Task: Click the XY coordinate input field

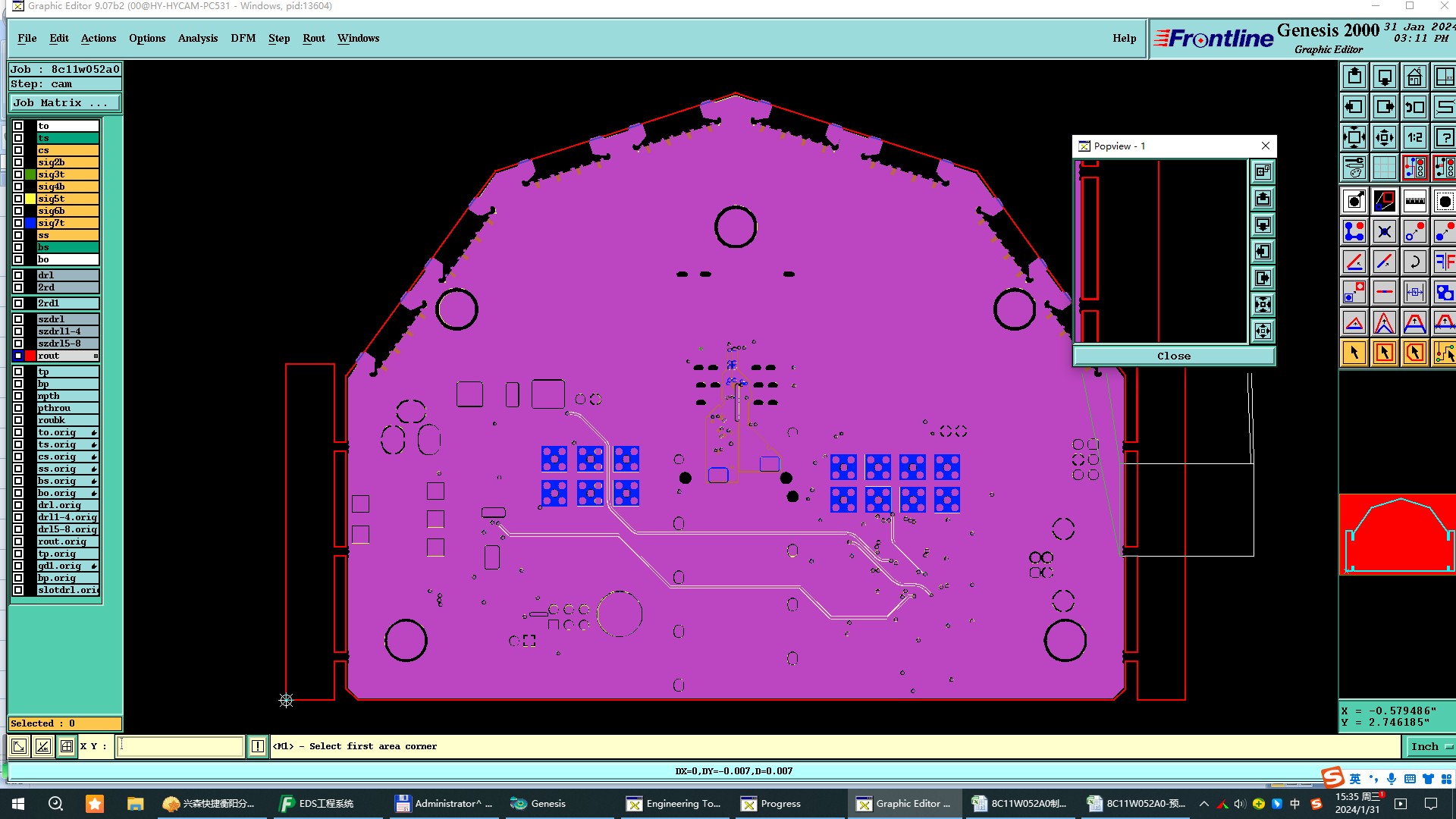Action: [180, 746]
